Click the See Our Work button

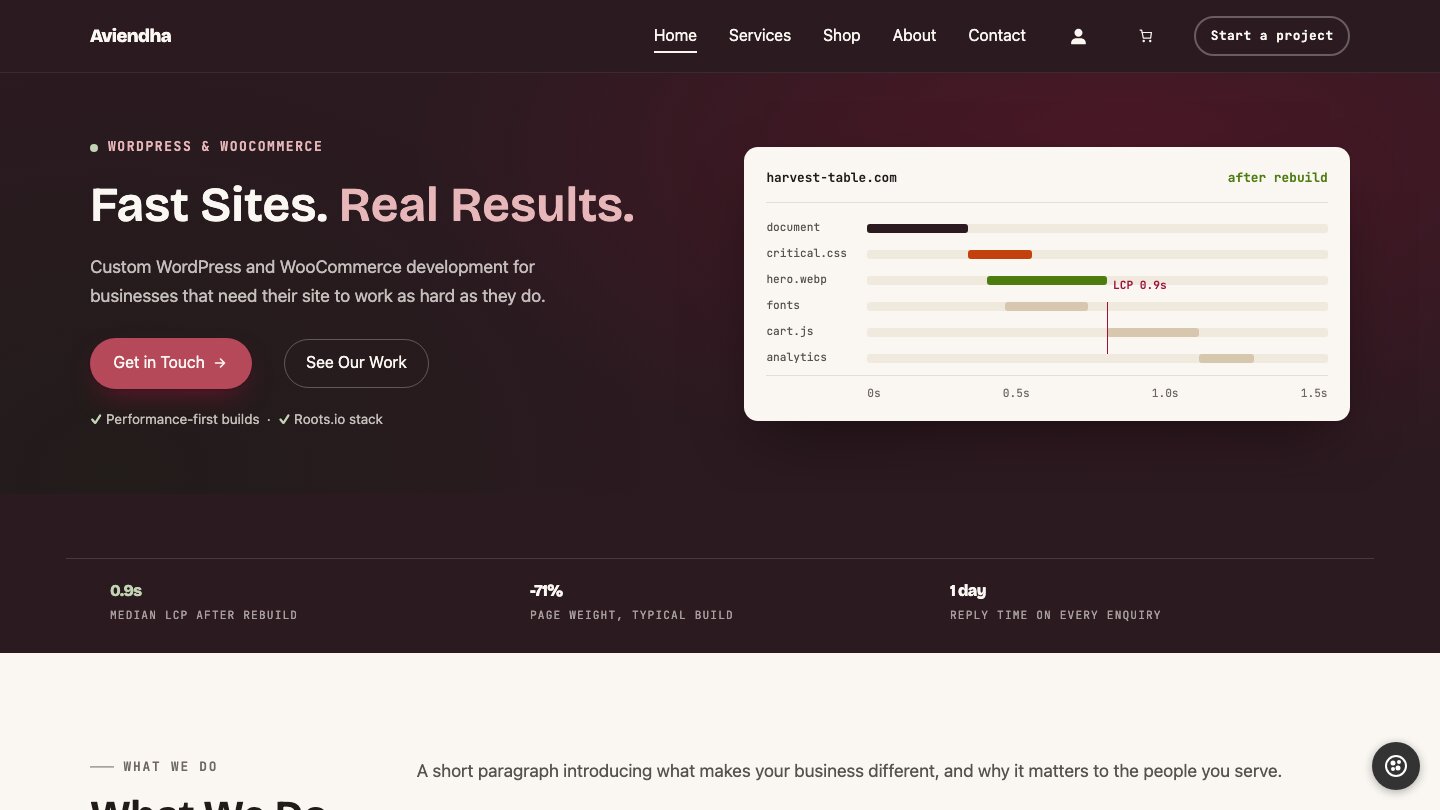[x=356, y=363]
